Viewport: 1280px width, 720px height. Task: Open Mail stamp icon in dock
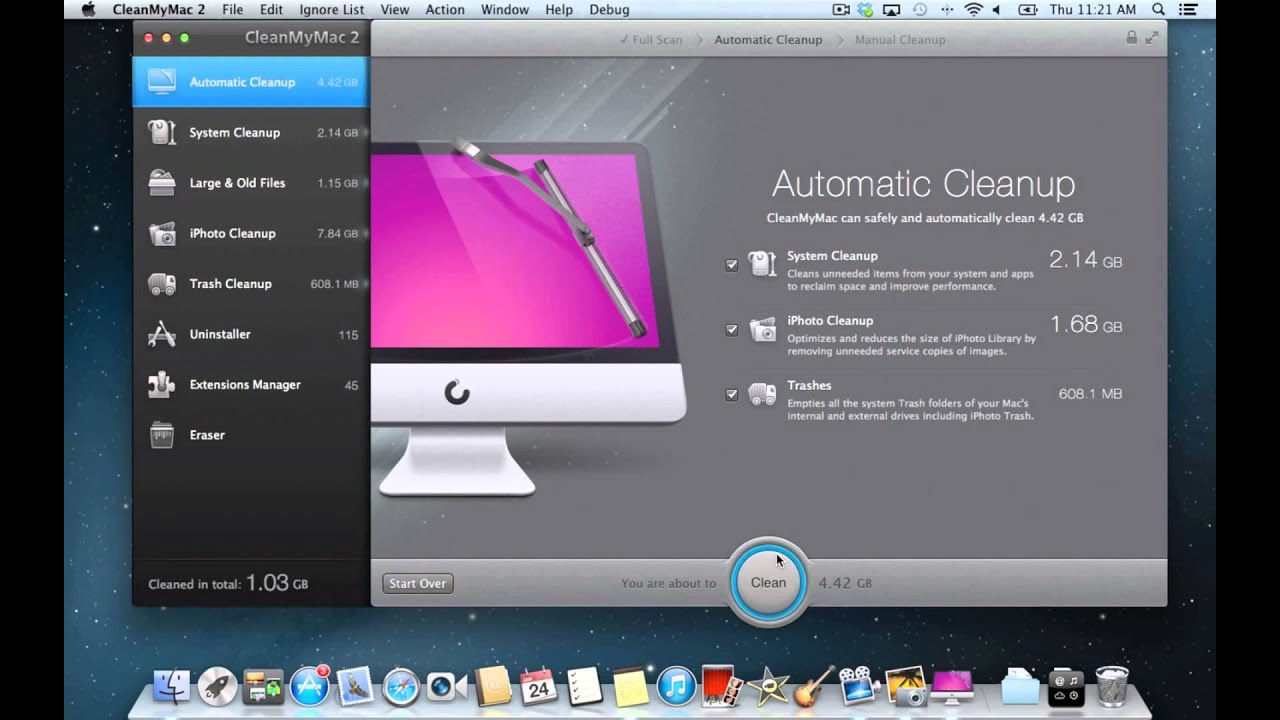coord(355,686)
